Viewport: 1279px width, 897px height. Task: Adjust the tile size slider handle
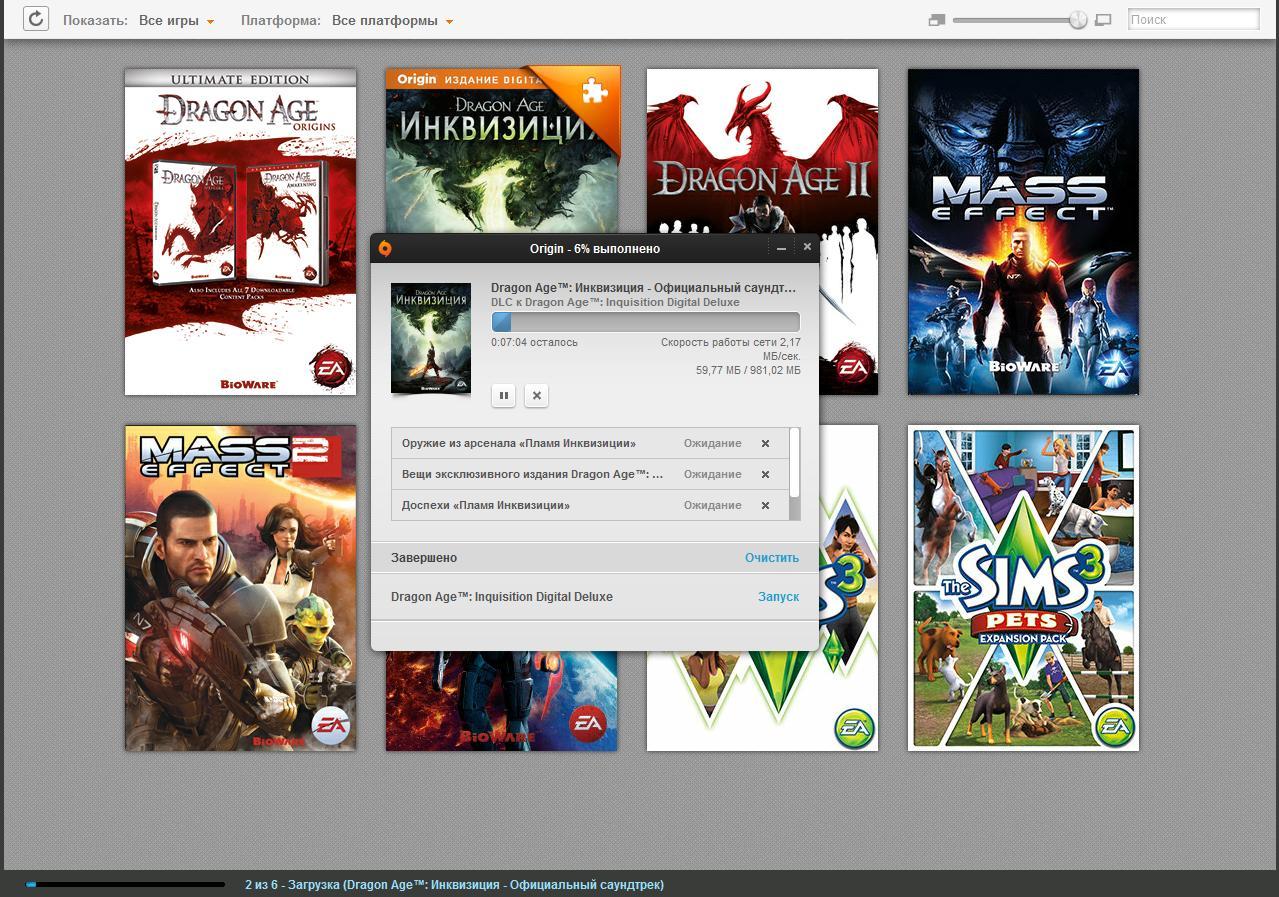1077,19
